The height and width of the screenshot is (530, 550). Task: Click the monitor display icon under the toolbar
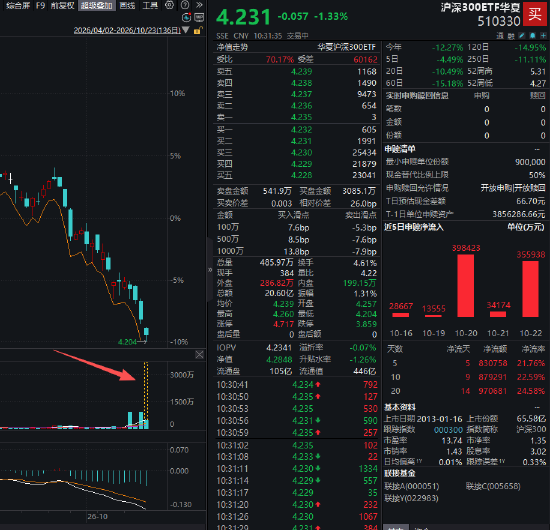point(199,18)
